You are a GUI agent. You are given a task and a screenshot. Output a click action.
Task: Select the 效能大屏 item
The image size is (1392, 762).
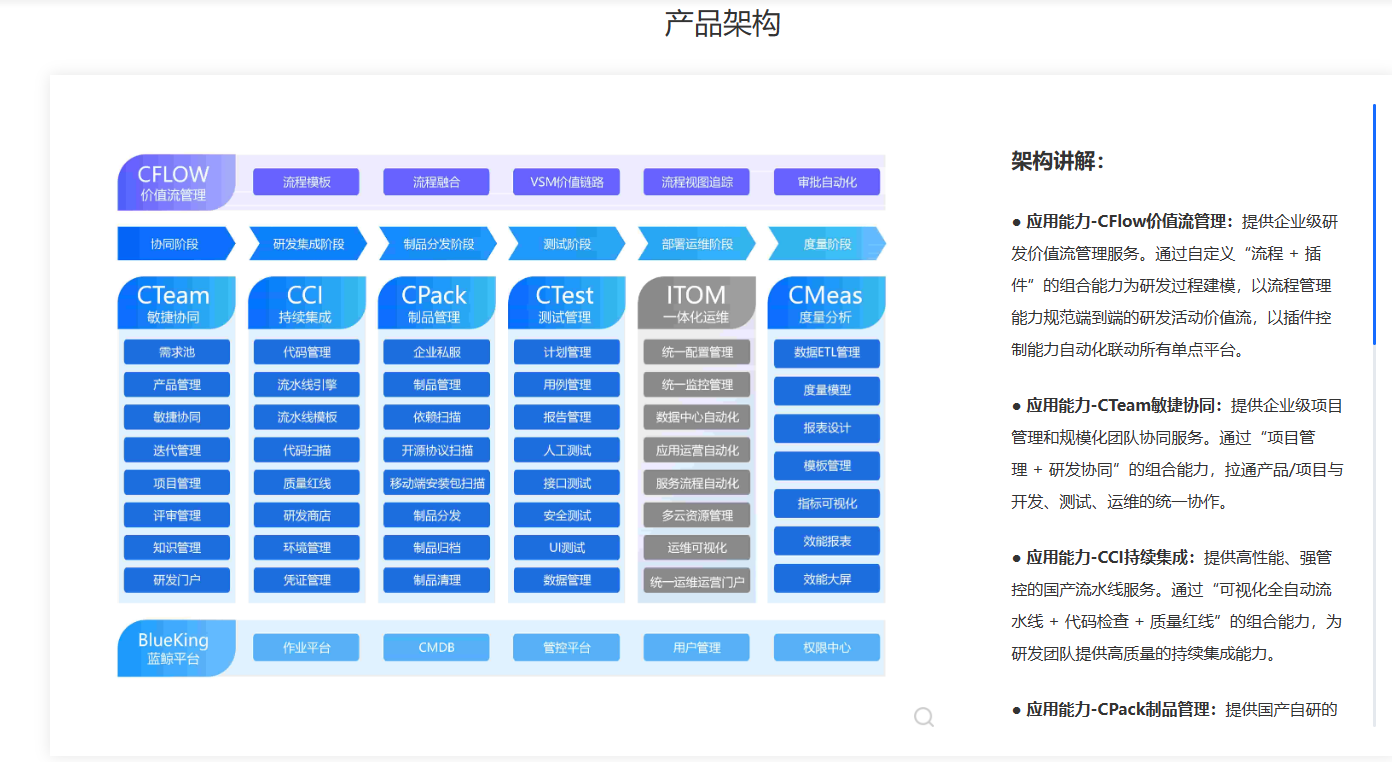827,578
